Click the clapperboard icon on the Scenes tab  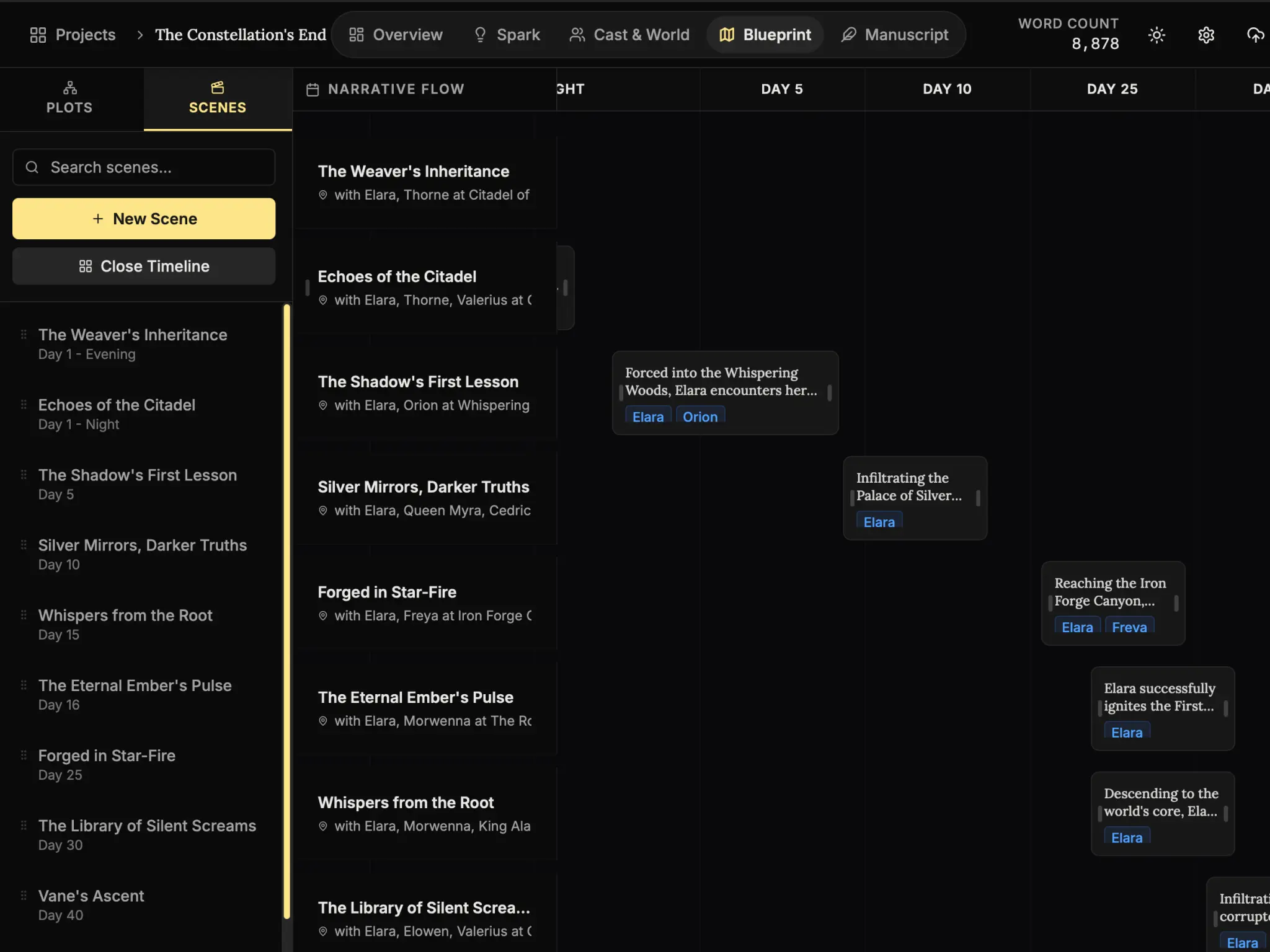pos(217,87)
